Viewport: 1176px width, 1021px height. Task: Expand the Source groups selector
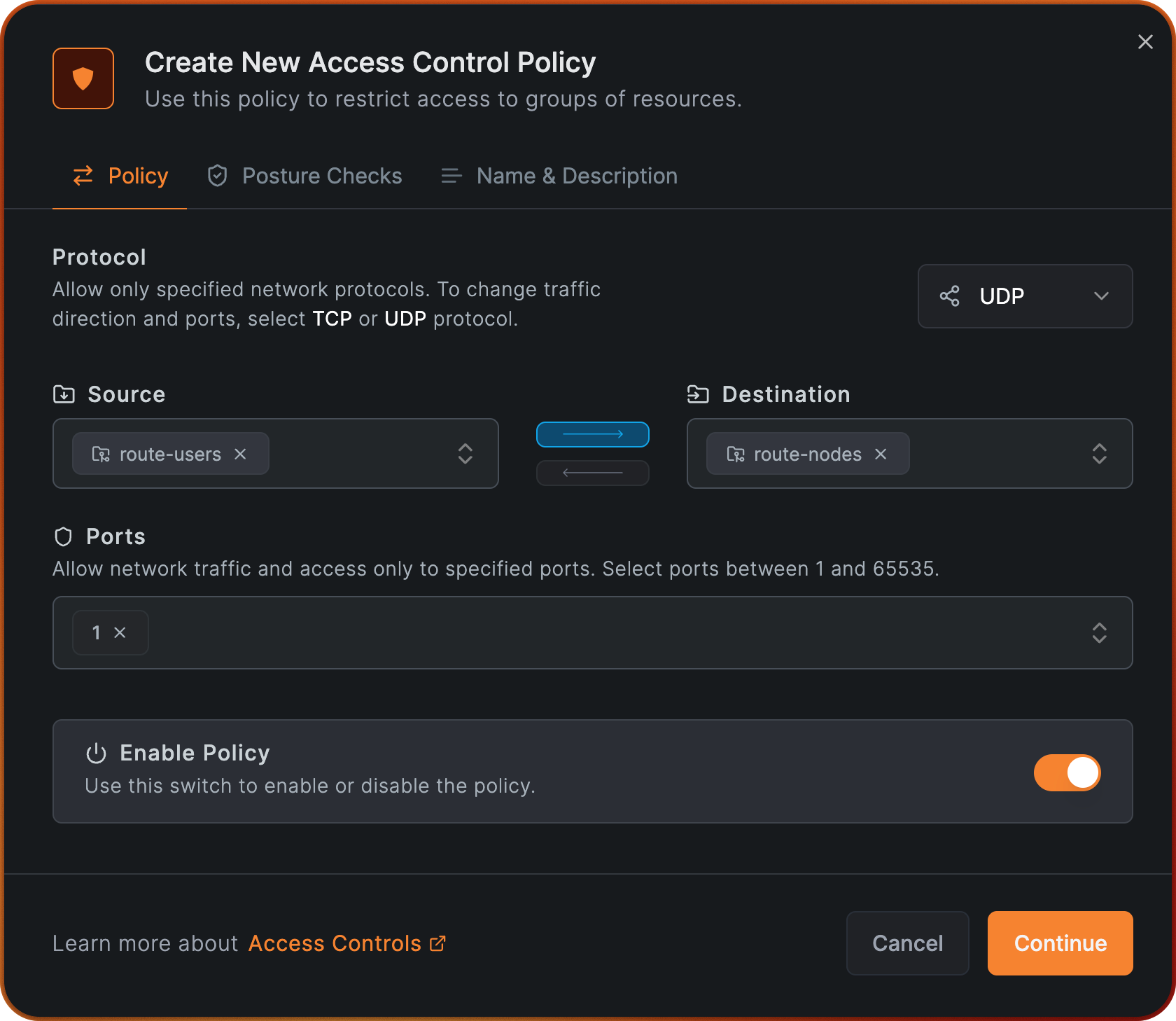tap(465, 454)
